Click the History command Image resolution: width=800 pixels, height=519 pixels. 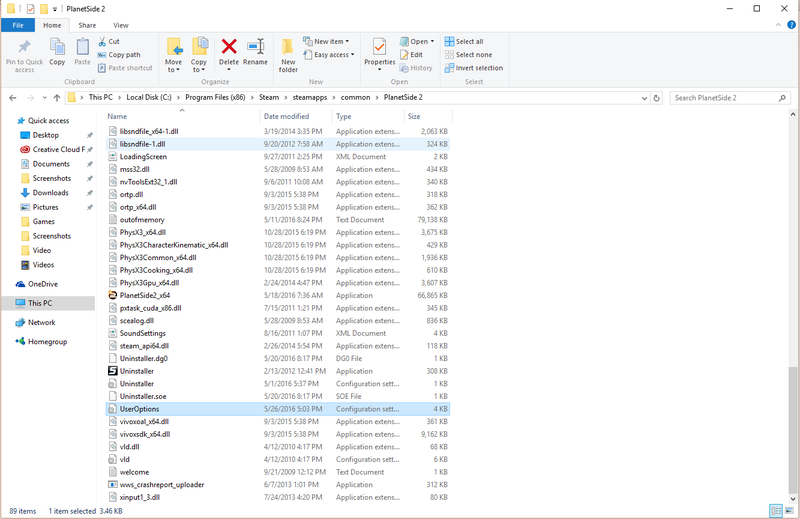coord(416,68)
